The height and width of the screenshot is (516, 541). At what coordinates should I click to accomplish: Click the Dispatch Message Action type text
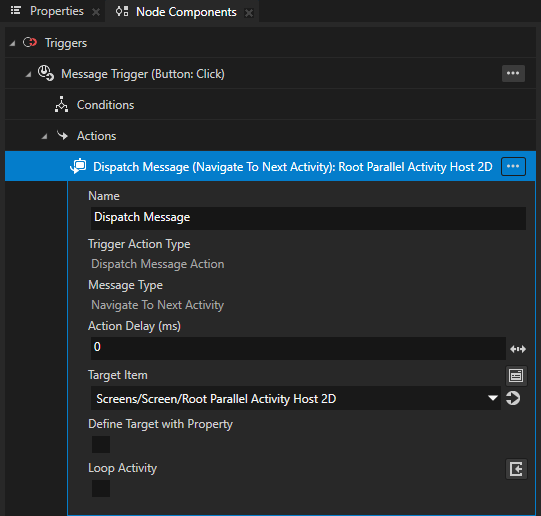[158, 264]
